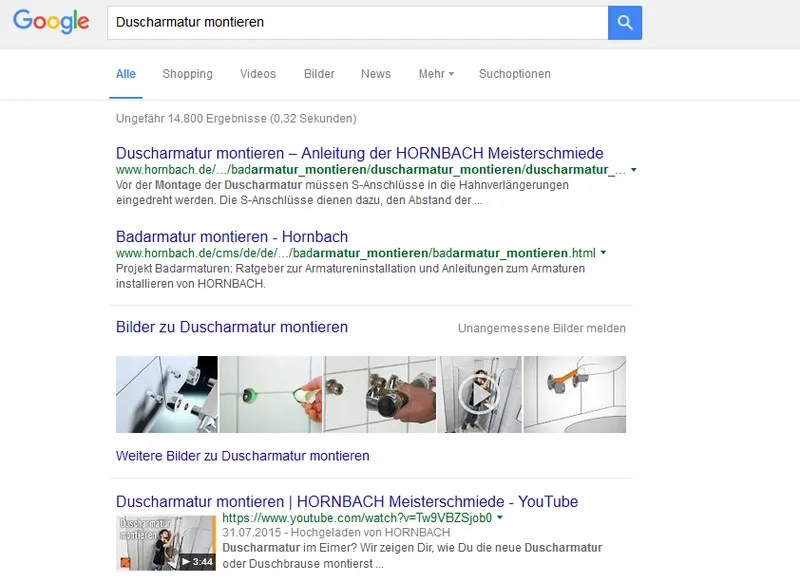Click the search field containing Duscharmatur montieren

point(358,22)
